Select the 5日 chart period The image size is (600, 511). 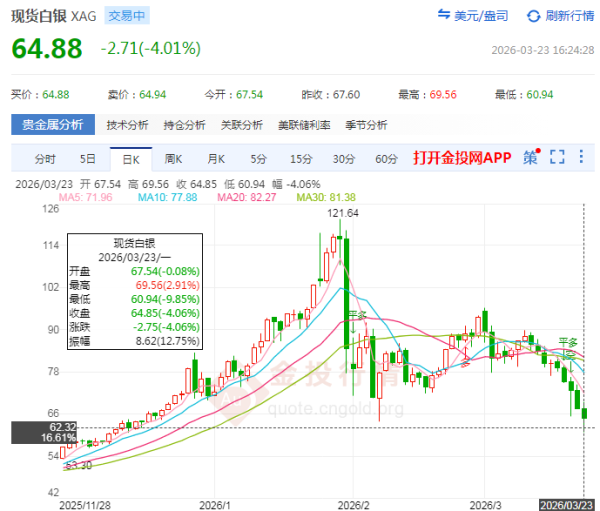(x=88, y=159)
